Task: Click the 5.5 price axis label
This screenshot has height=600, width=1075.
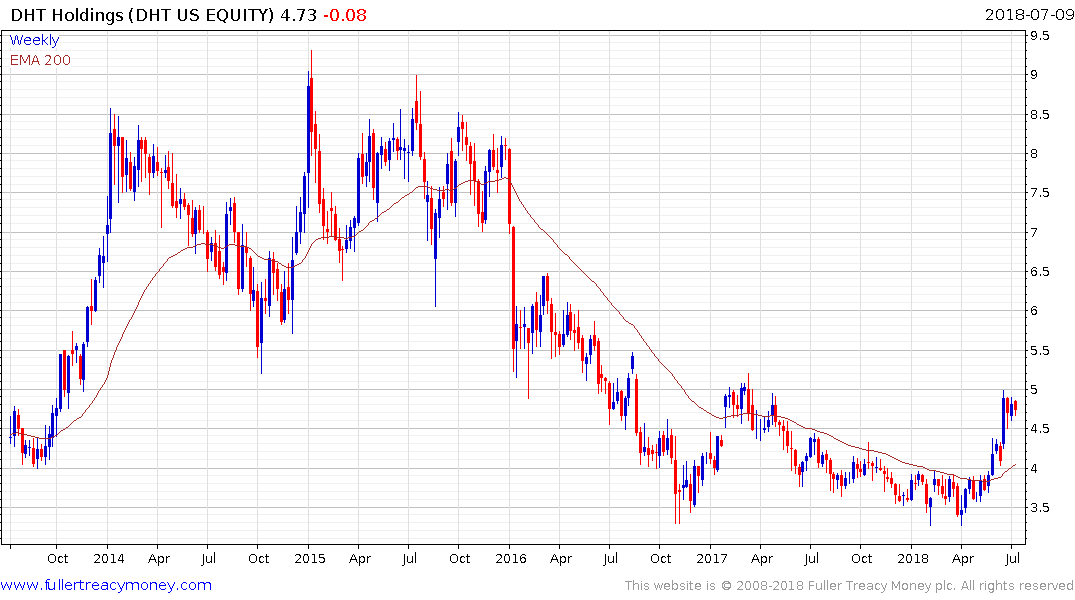Action: [x=1039, y=350]
